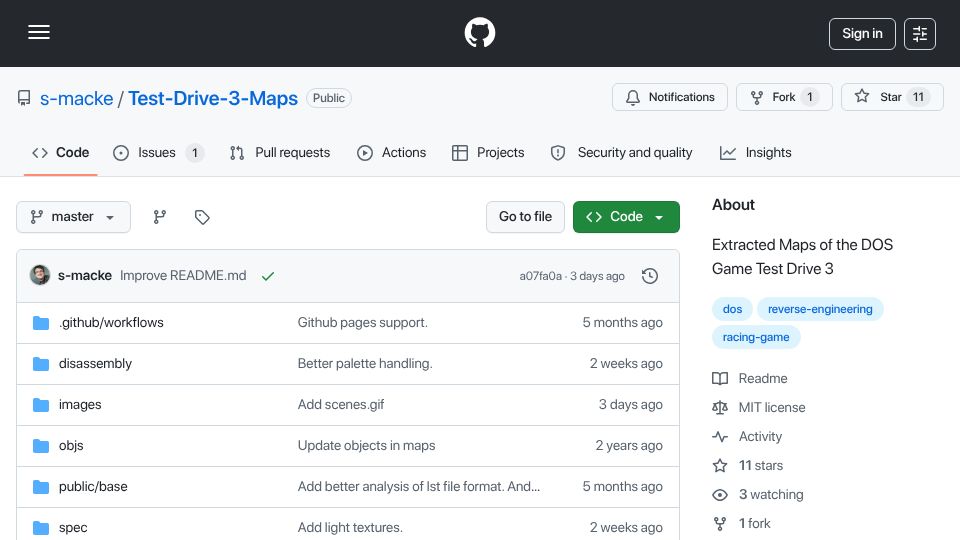Click the public/base folder icon
This screenshot has width=960, height=540.
[41, 487]
